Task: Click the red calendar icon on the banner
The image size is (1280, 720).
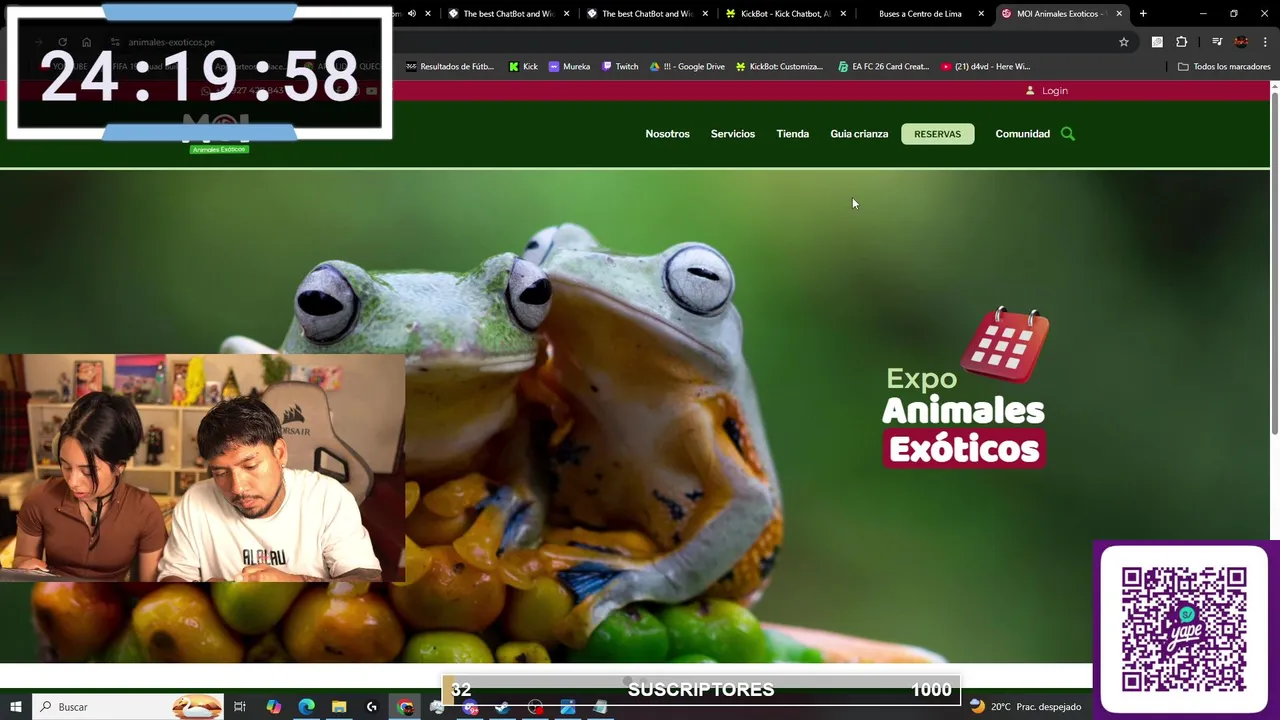Action: pyautogui.click(x=1005, y=344)
